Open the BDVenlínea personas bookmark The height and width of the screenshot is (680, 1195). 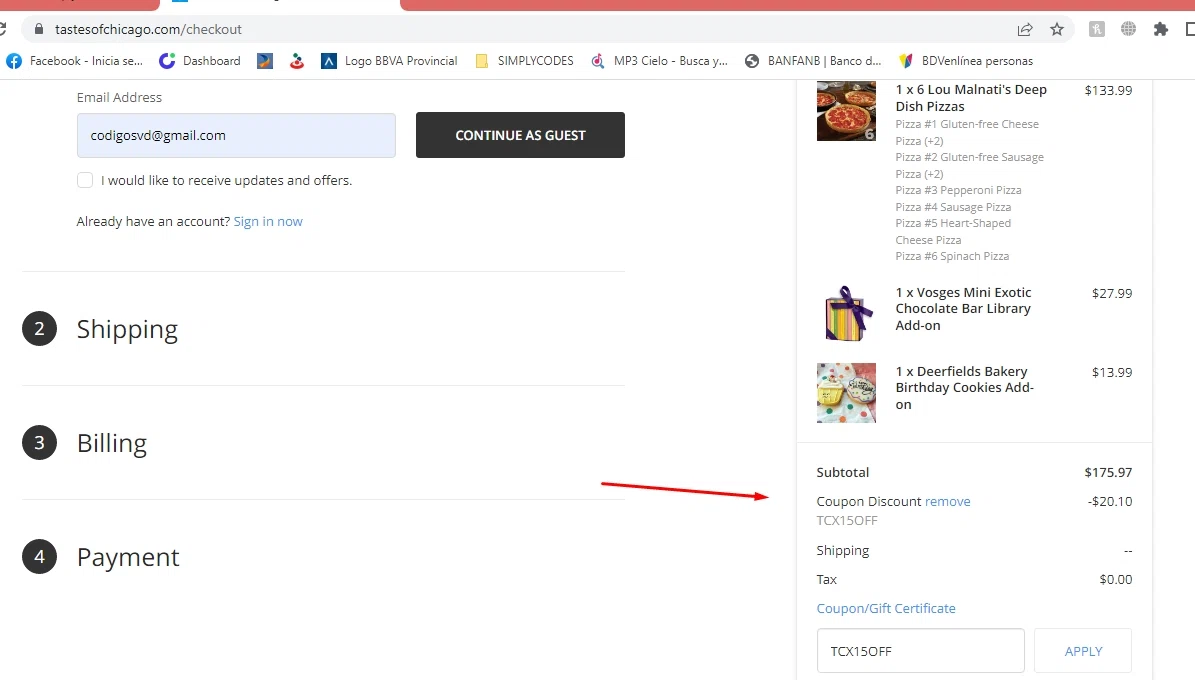[966, 61]
